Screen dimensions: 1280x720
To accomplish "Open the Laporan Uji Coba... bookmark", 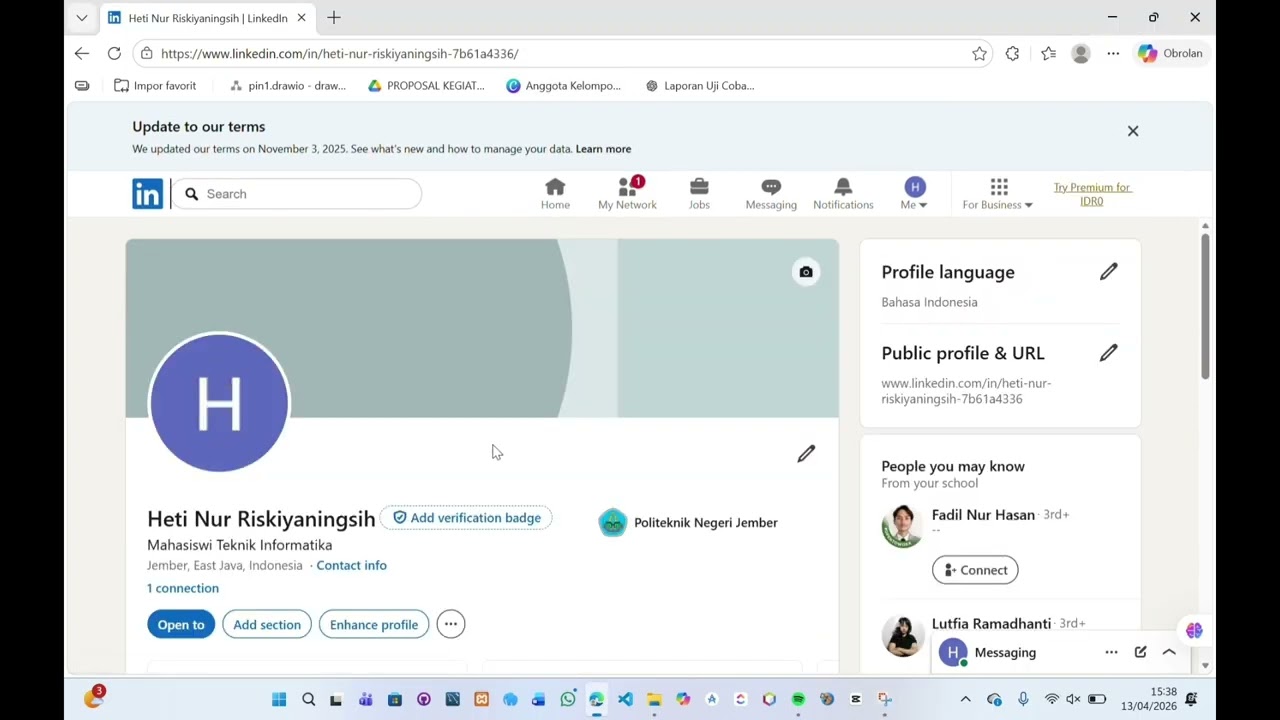I will click(700, 86).
